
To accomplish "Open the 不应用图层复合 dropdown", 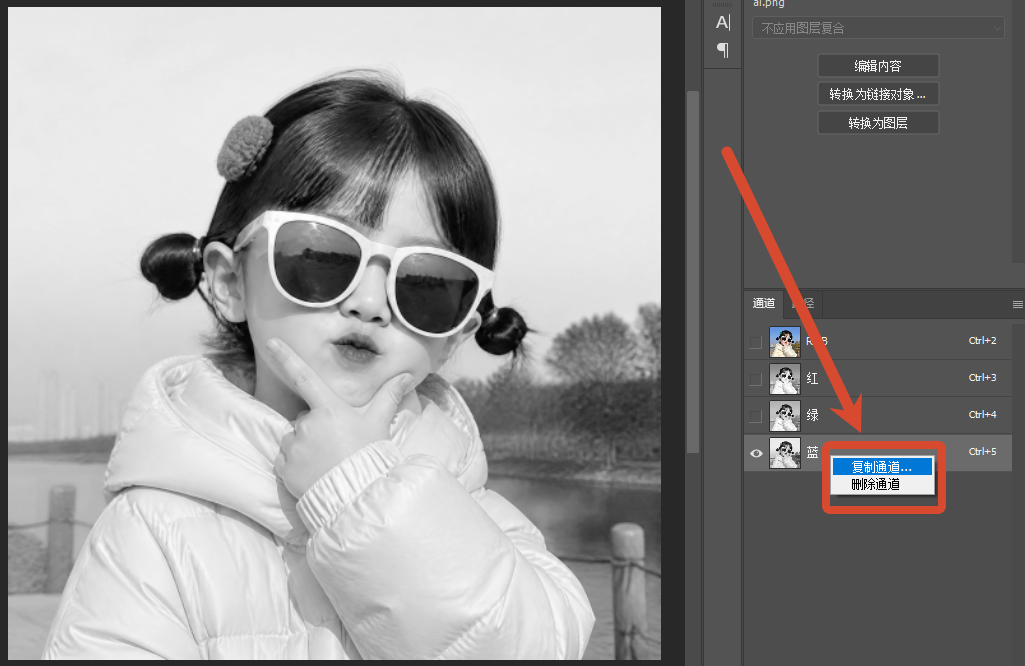I will pyautogui.click(x=878, y=28).
